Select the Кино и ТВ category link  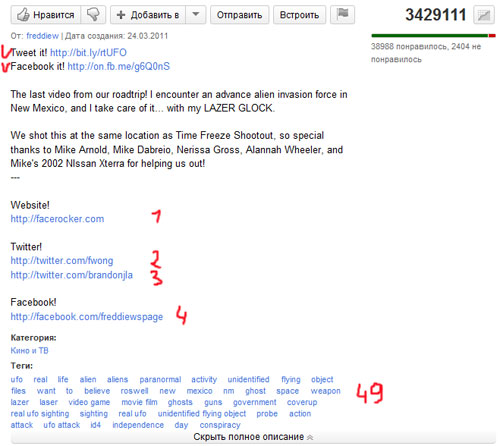(30, 351)
